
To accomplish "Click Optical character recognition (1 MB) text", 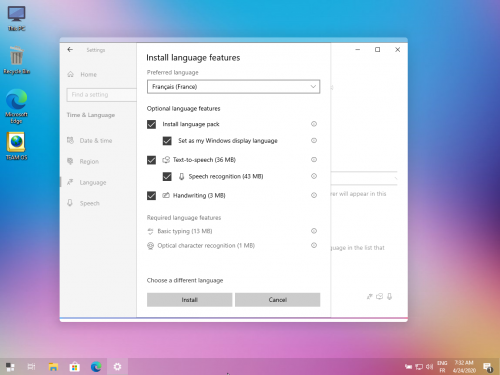I will (206, 246).
